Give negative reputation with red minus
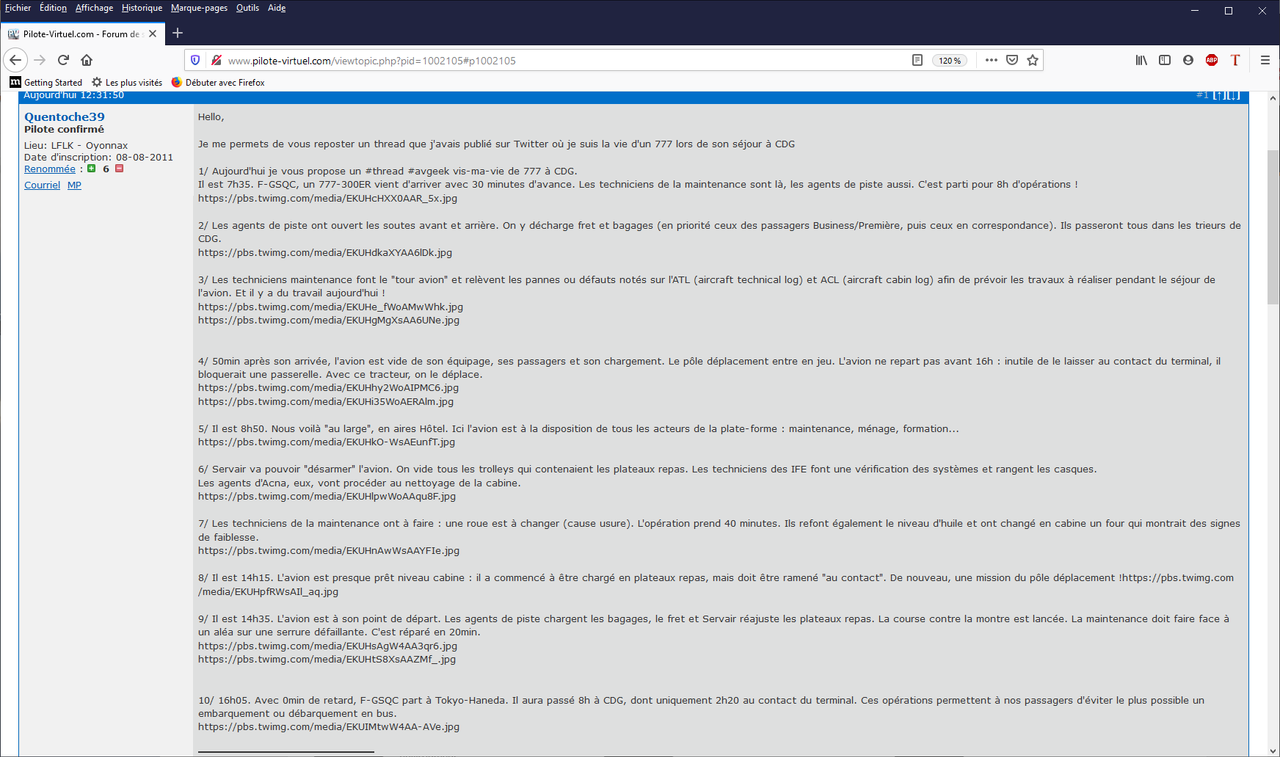The image size is (1280, 757). click(x=119, y=169)
